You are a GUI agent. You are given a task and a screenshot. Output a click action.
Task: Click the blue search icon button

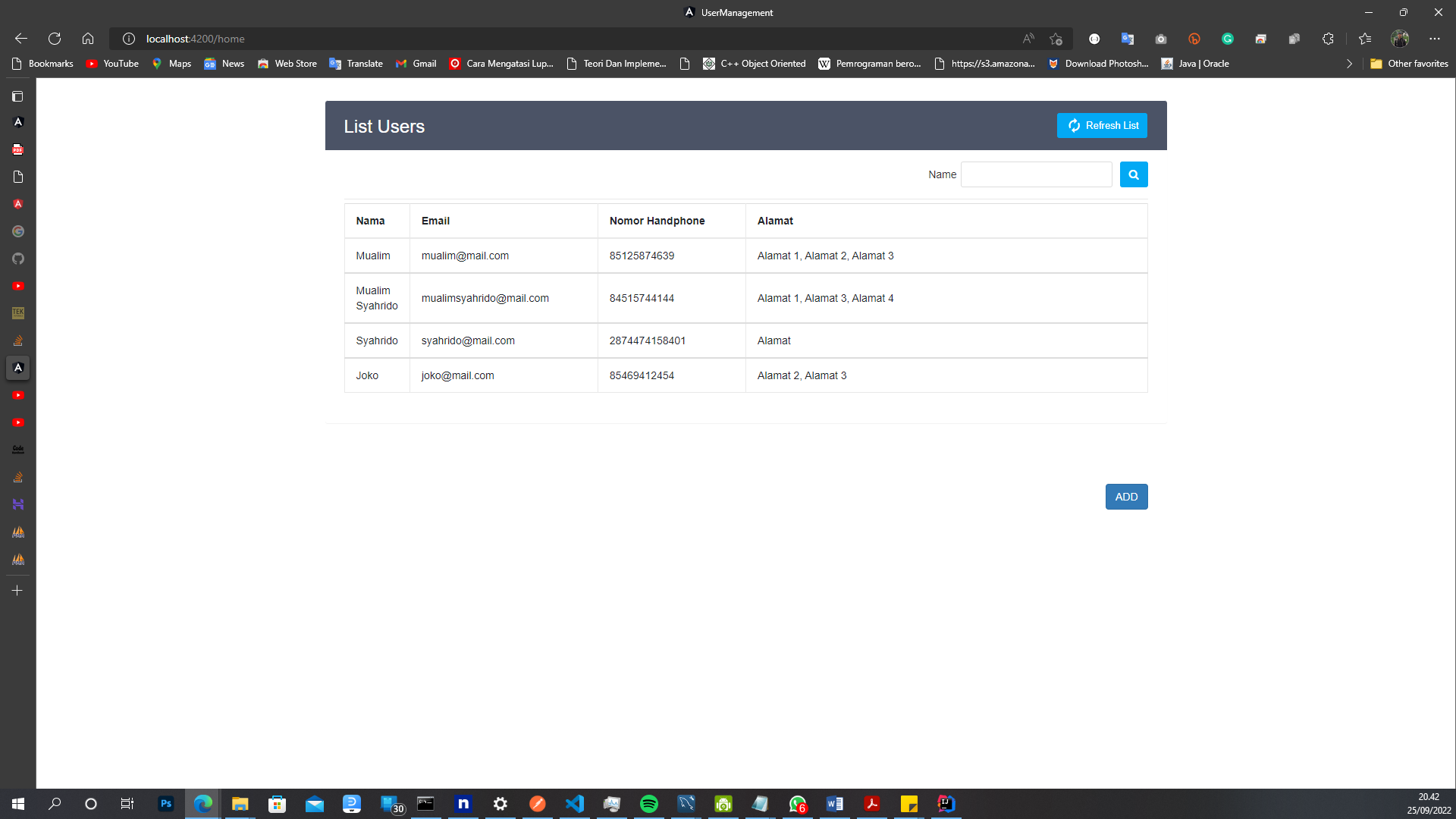pyautogui.click(x=1134, y=174)
